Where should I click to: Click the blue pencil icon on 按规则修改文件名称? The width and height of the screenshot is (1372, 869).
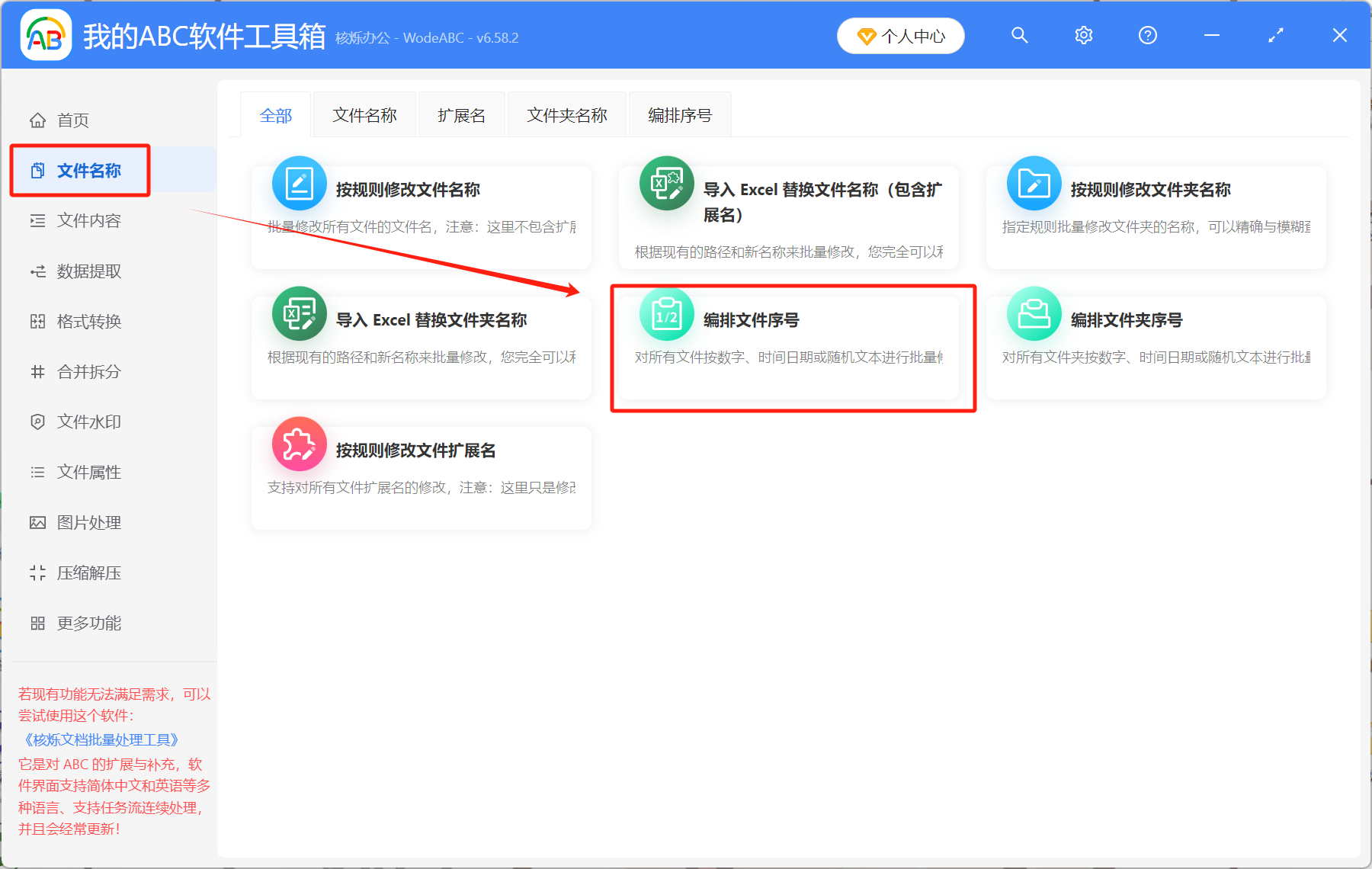pos(299,183)
